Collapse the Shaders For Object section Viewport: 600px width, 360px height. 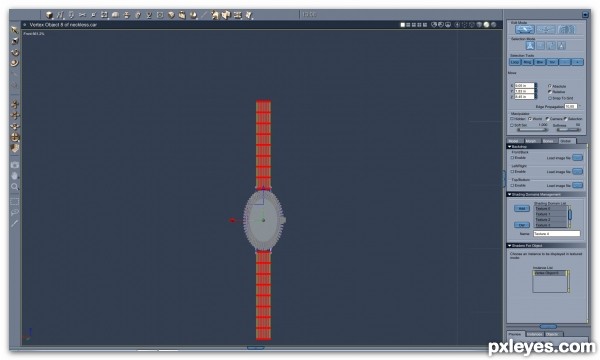509,246
